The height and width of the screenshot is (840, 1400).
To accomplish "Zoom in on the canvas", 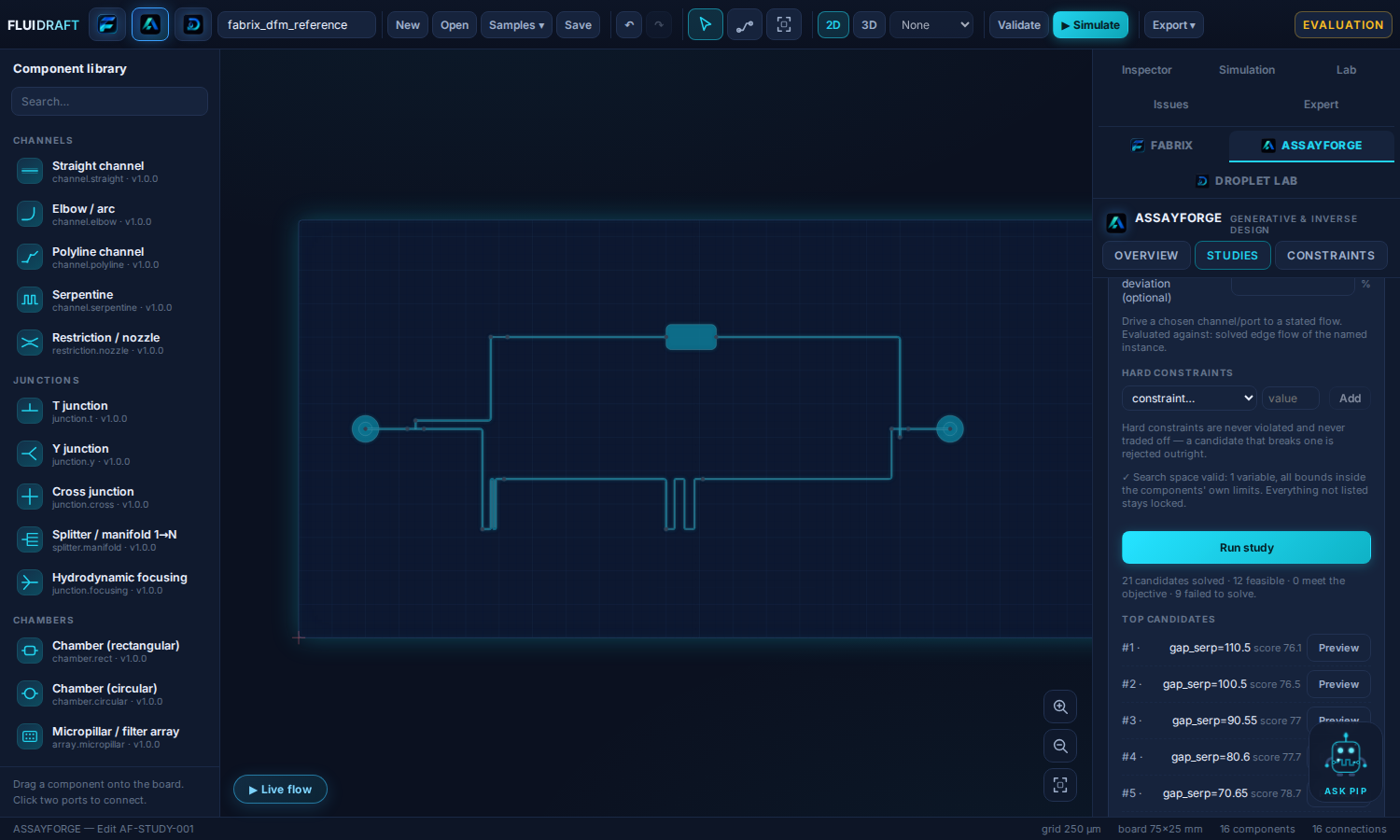I will pos(1060,707).
